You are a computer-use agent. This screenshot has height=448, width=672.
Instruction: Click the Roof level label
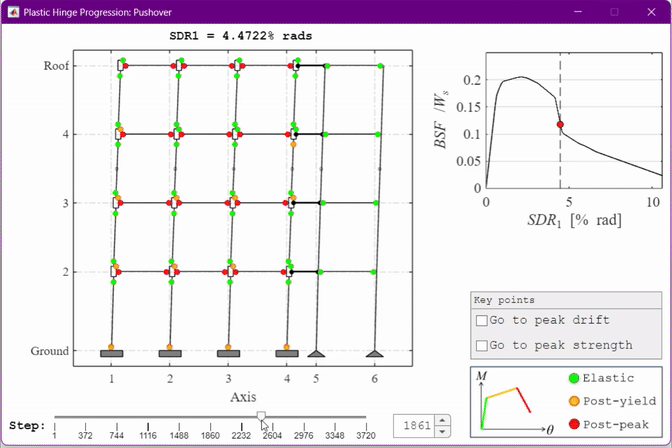[56, 66]
